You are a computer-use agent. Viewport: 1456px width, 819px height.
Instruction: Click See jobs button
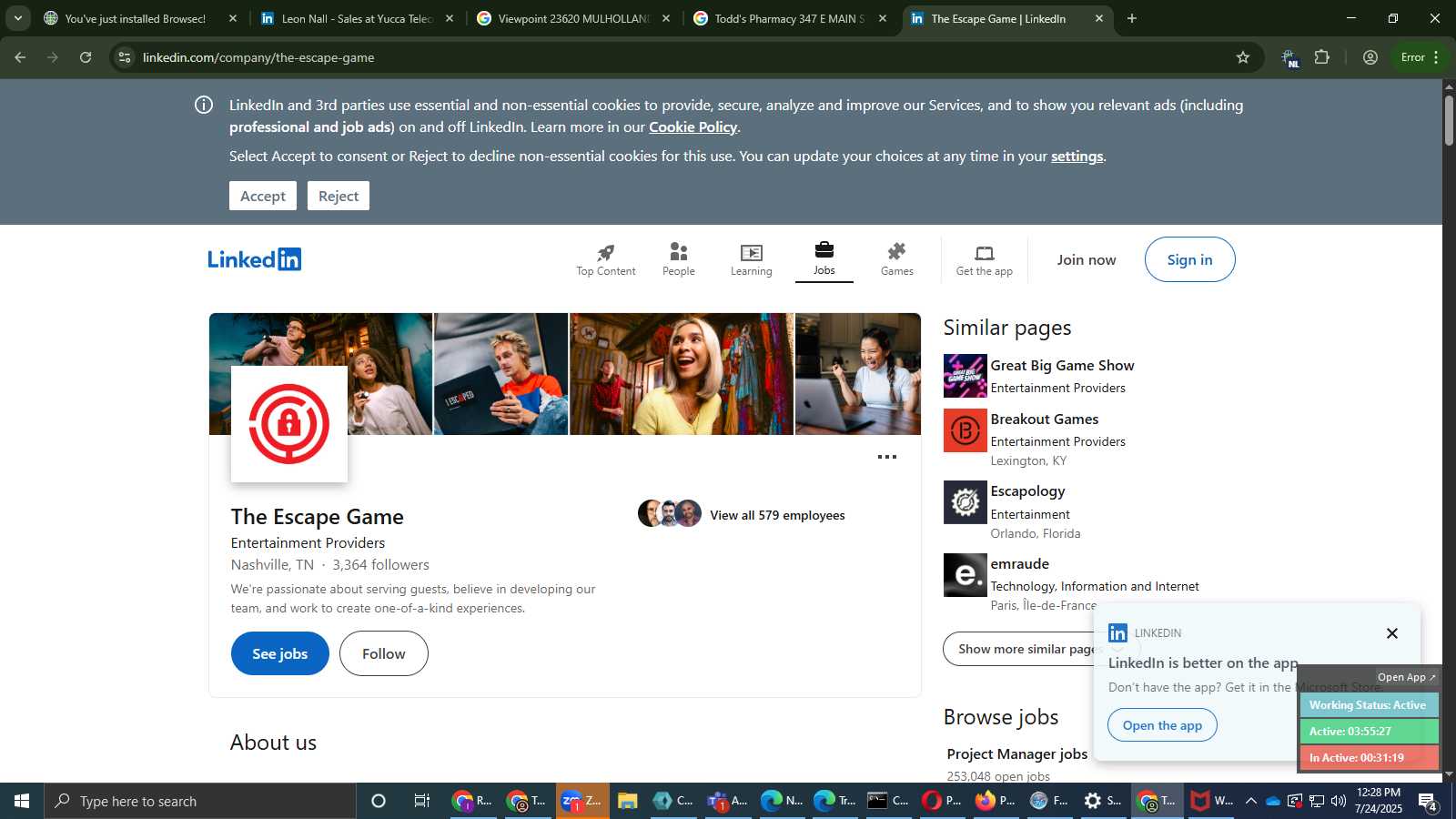pos(280,653)
